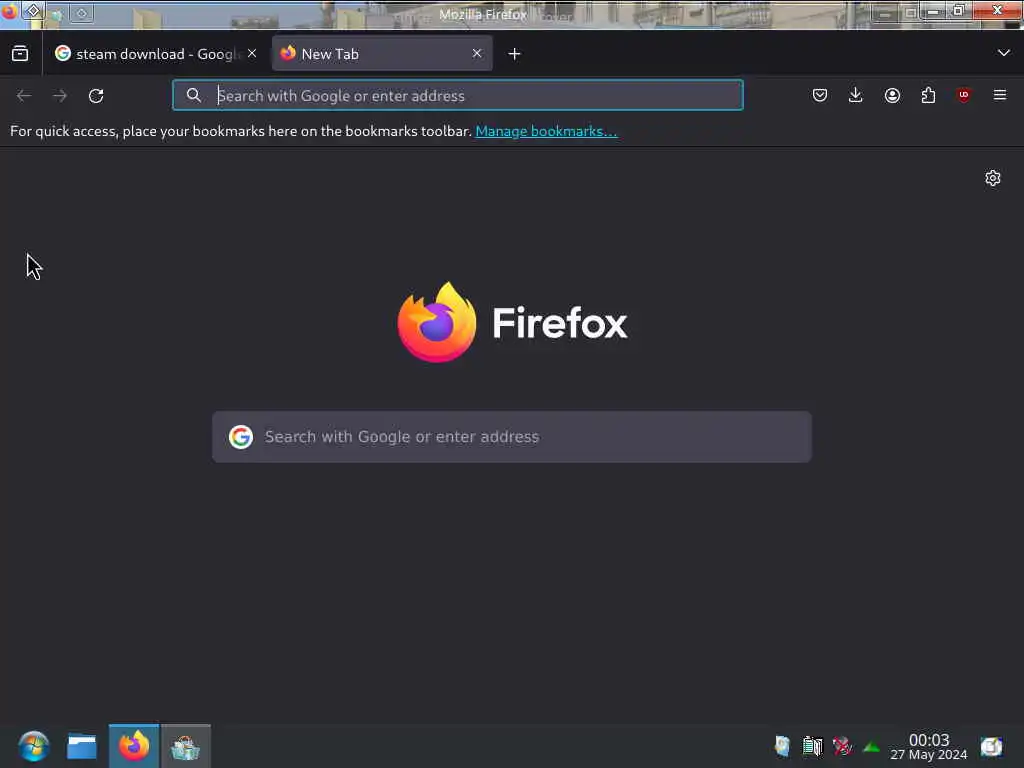Expand the list all tabs chevron

(x=1004, y=53)
